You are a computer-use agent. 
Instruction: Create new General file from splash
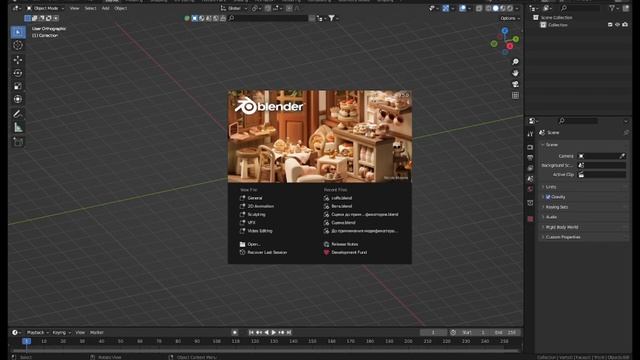255,198
